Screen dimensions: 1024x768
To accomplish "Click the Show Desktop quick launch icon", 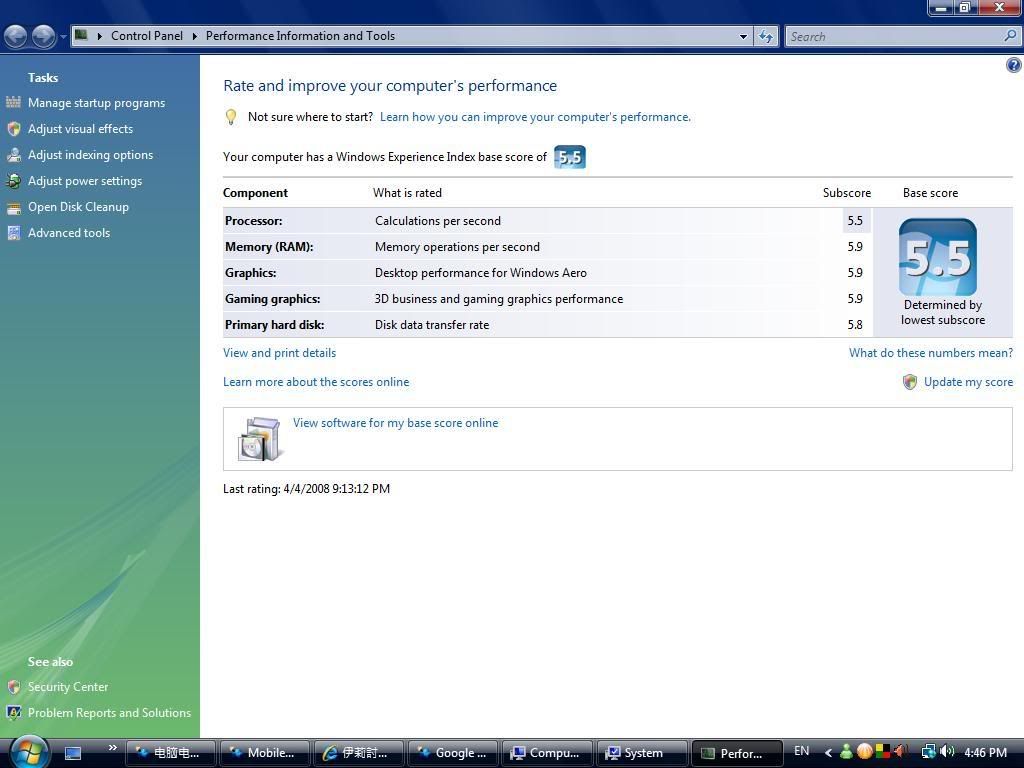I will (73, 753).
